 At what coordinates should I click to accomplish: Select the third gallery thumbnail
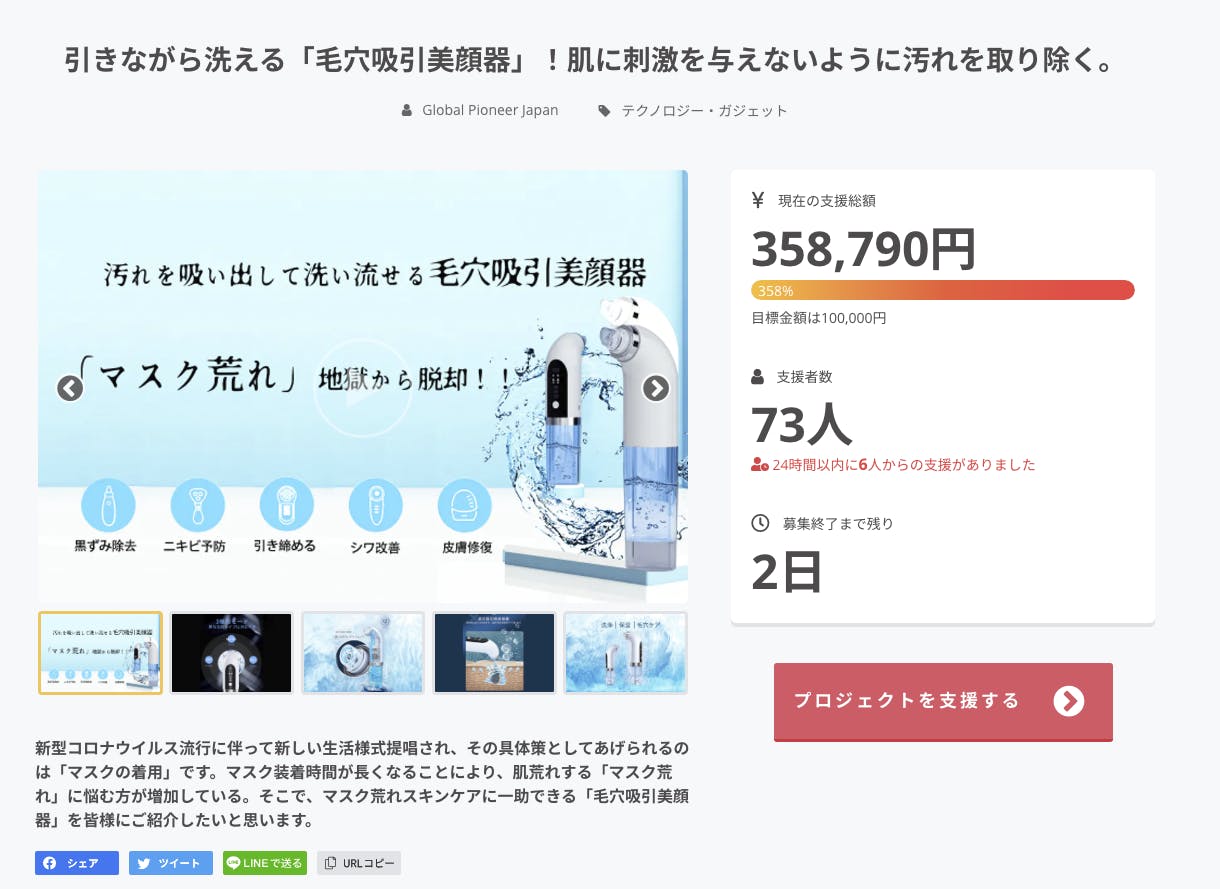[x=363, y=653]
